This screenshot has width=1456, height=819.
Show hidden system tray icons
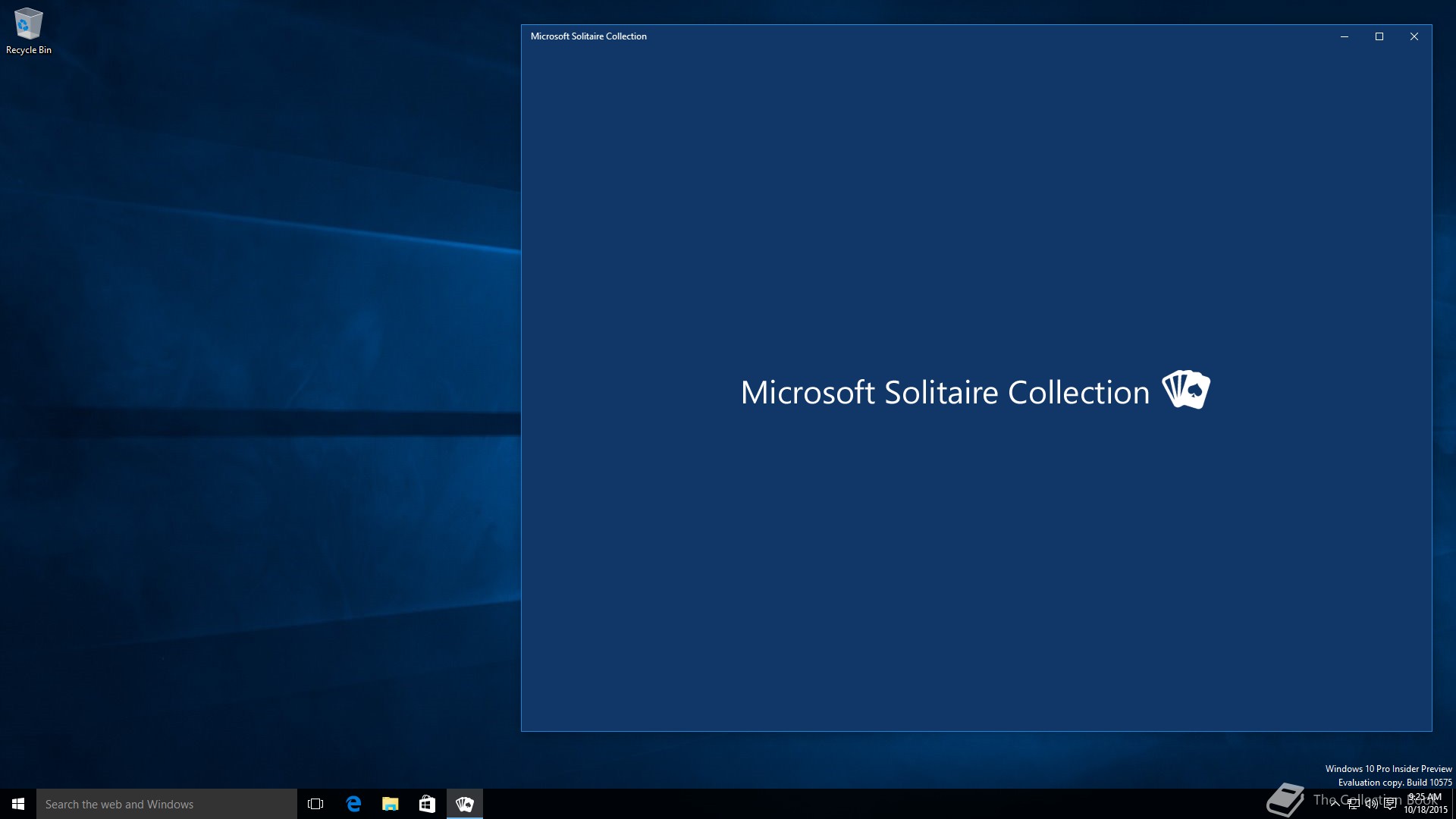[1335, 804]
